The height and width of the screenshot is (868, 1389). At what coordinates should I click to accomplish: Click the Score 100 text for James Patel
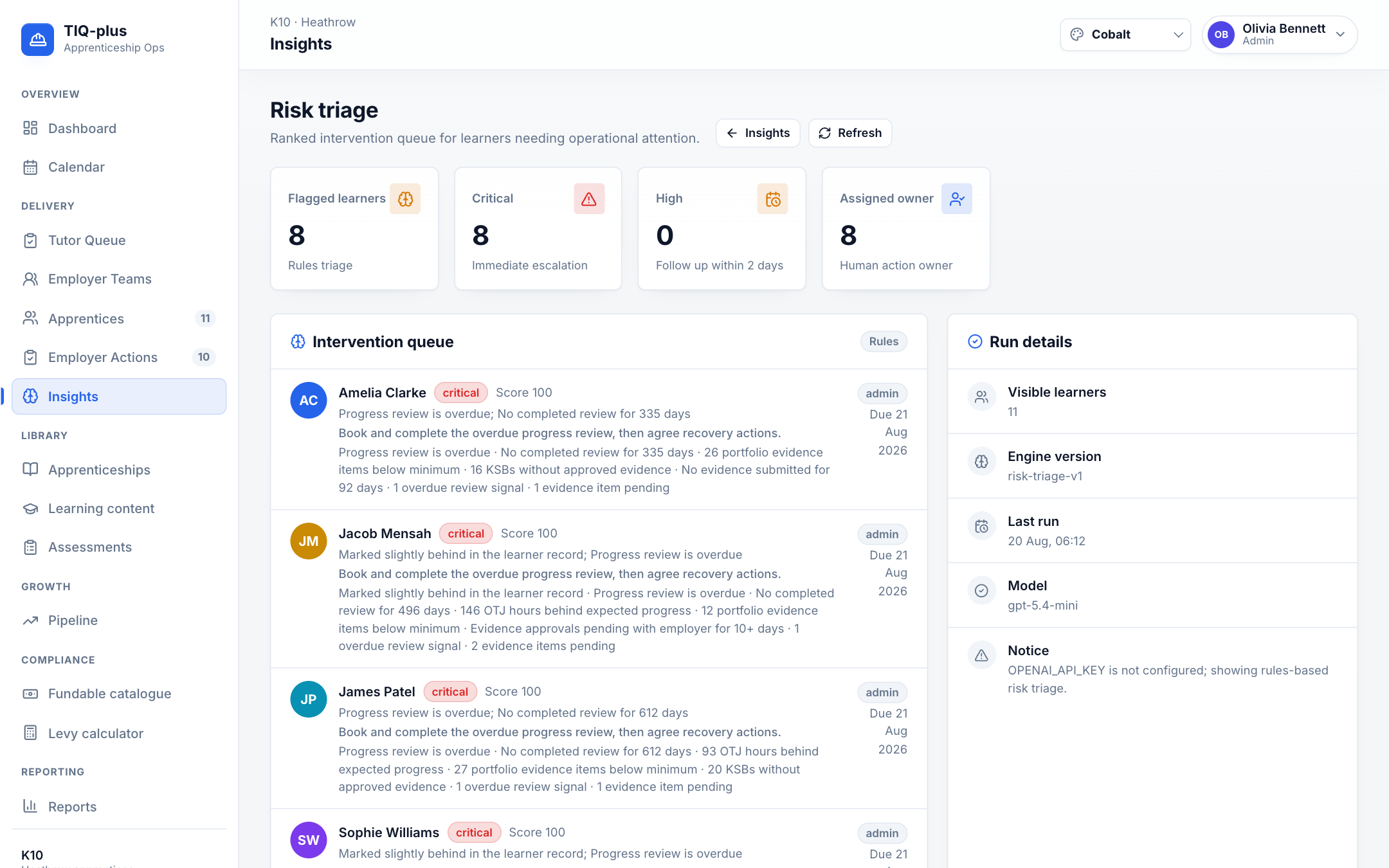[x=513, y=691]
